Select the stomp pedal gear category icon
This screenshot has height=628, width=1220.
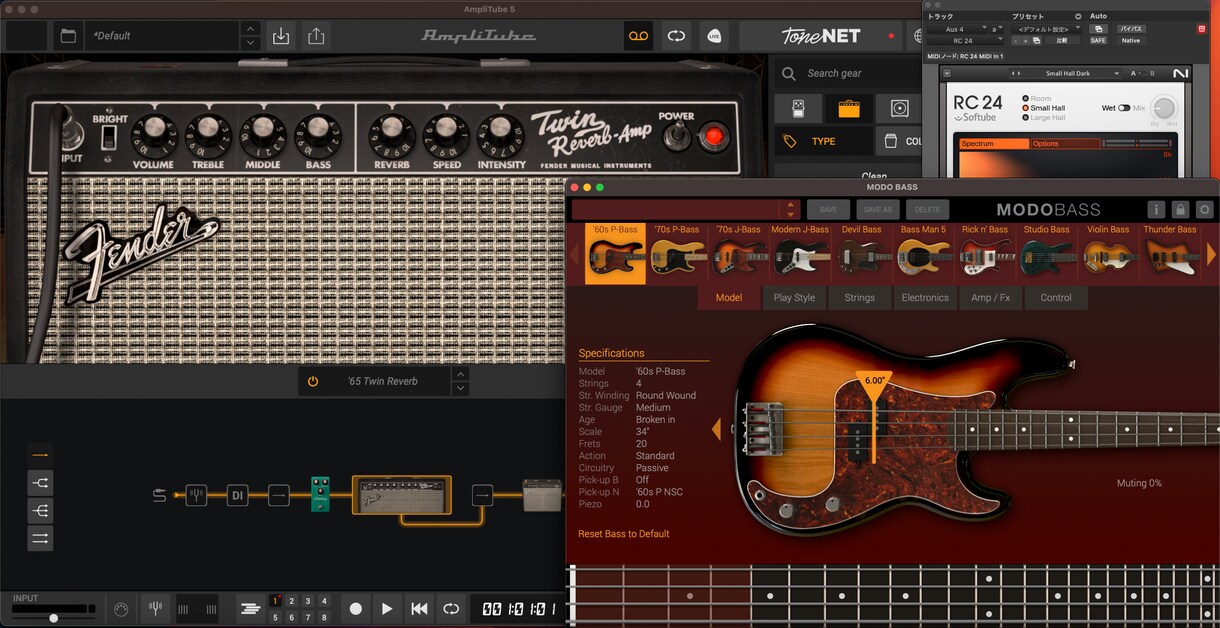[x=798, y=109]
